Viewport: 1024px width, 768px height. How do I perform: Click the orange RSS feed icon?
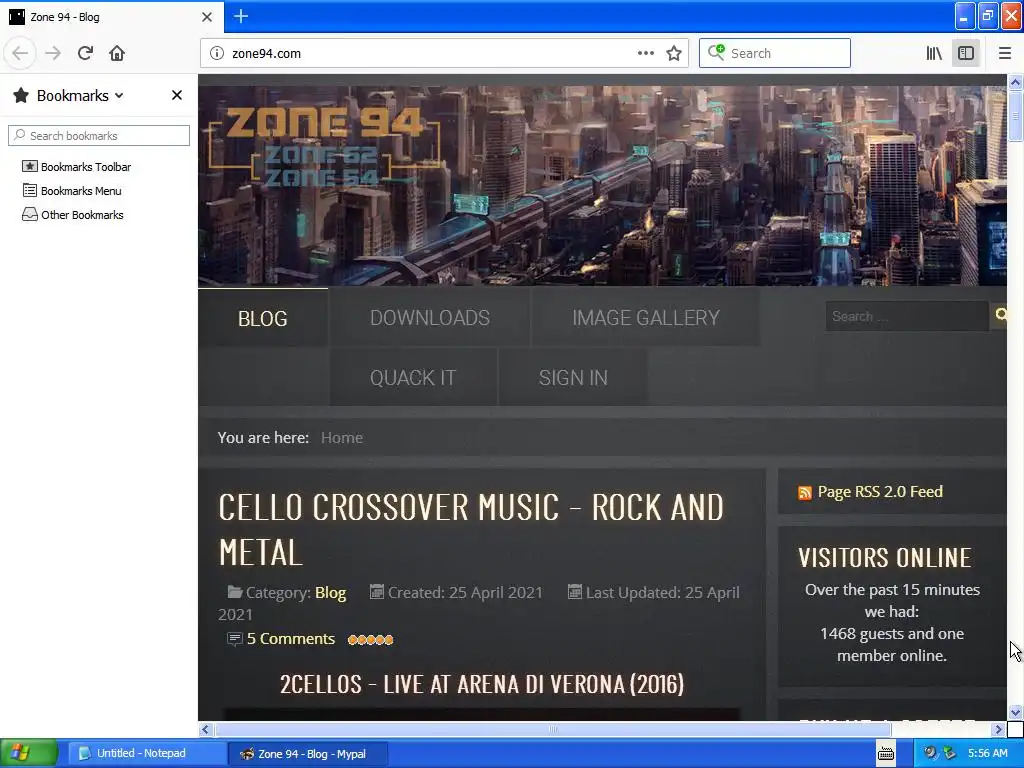pyautogui.click(x=805, y=493)
